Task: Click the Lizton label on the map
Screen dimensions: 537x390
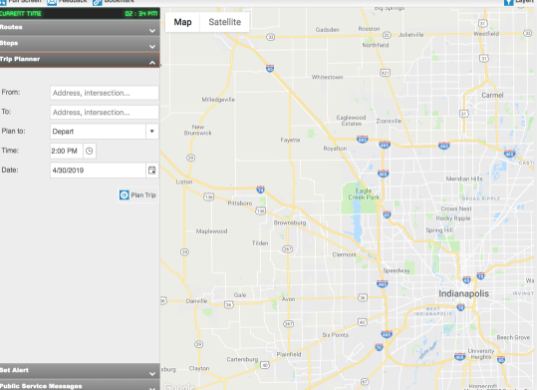Action: point(184,182)
